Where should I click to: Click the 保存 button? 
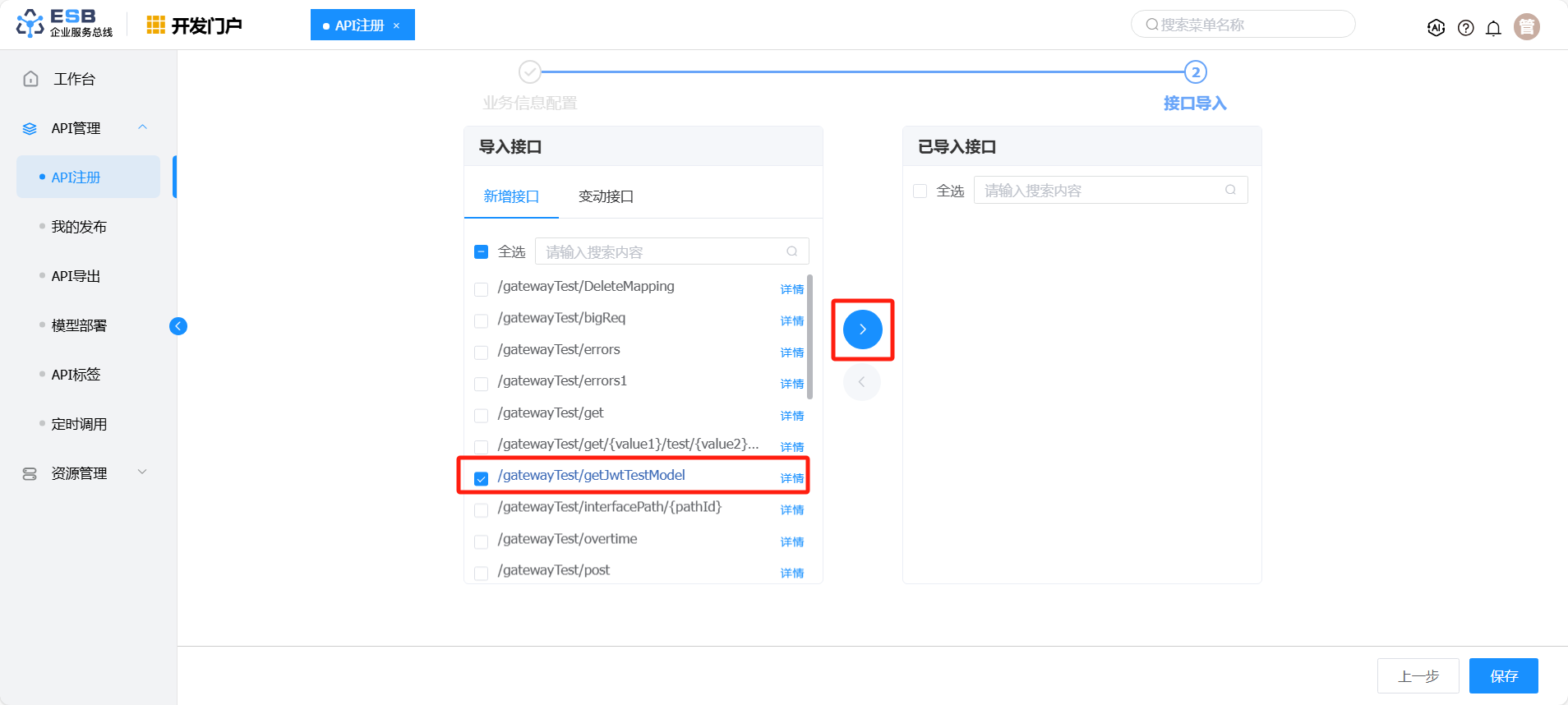(x=1503, y=675)
